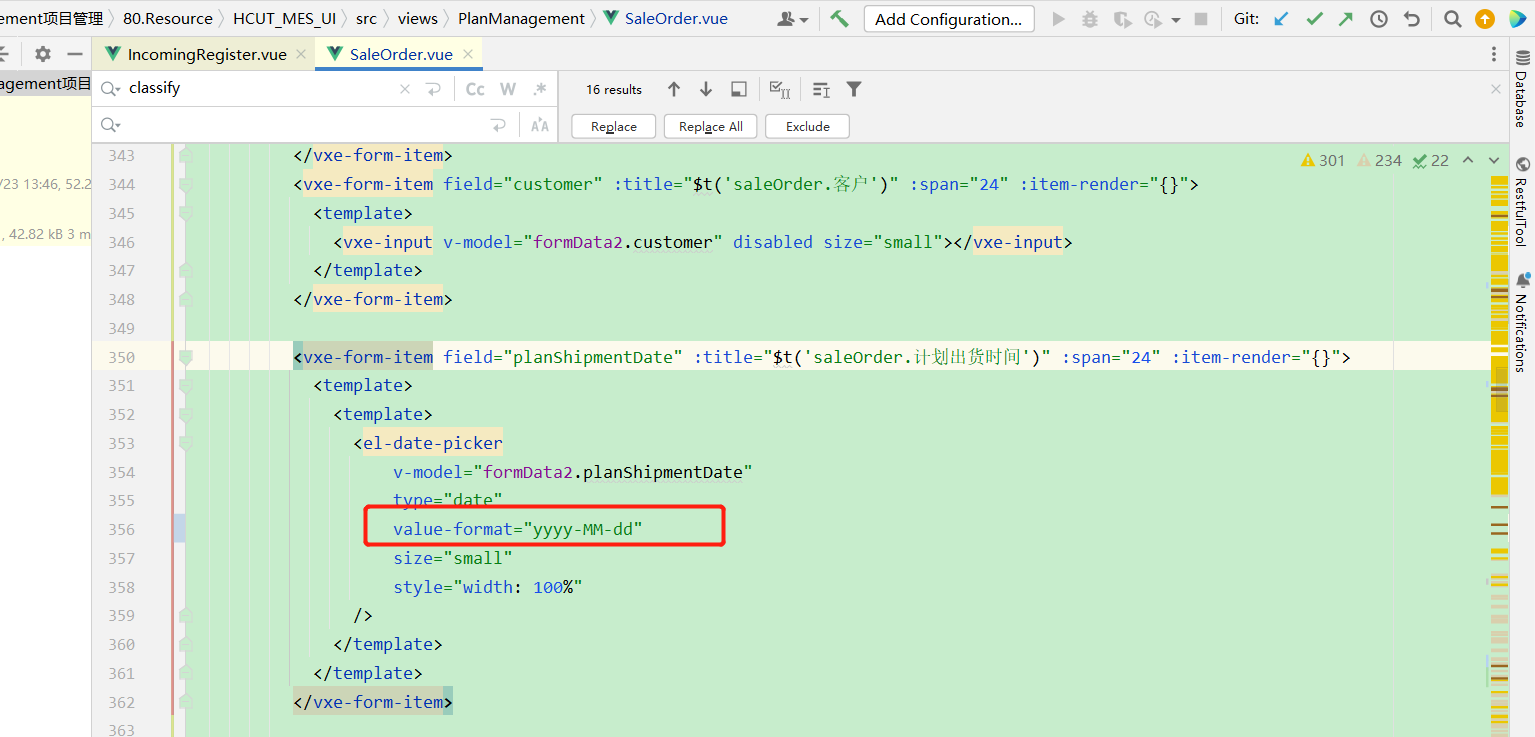Open Git history clock icon

(1379, 19)
